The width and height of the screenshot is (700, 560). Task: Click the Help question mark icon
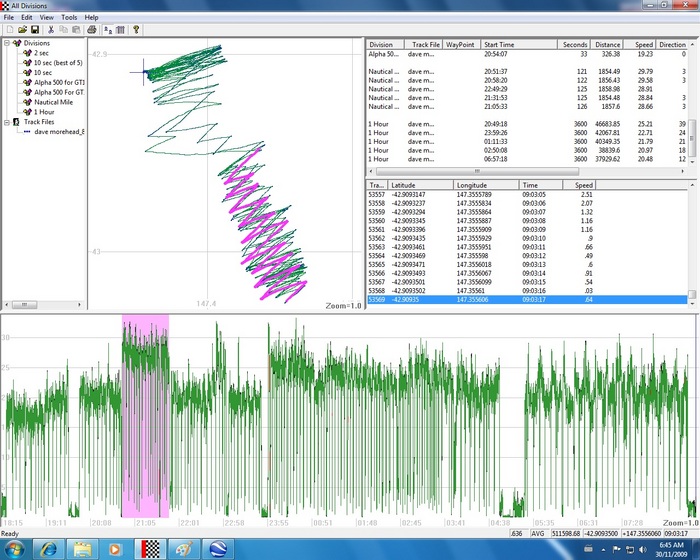(x=136, y=30)
